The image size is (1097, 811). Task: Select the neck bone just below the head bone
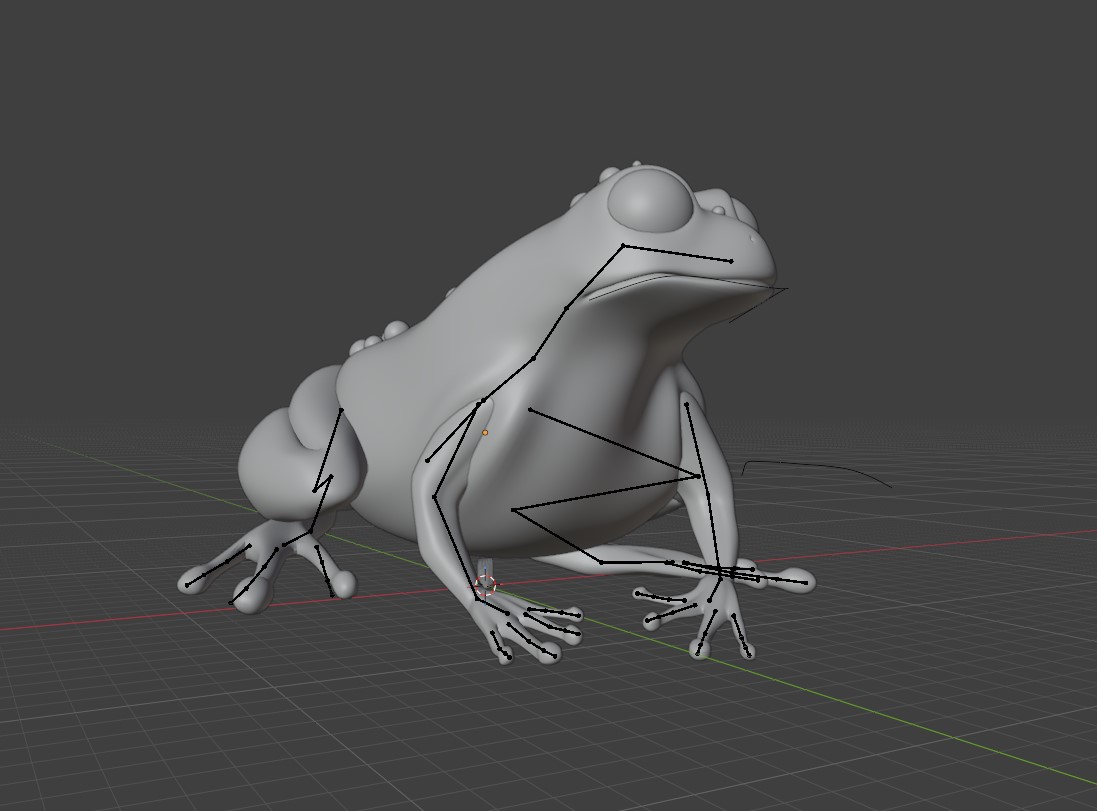[x=594, y=277]
